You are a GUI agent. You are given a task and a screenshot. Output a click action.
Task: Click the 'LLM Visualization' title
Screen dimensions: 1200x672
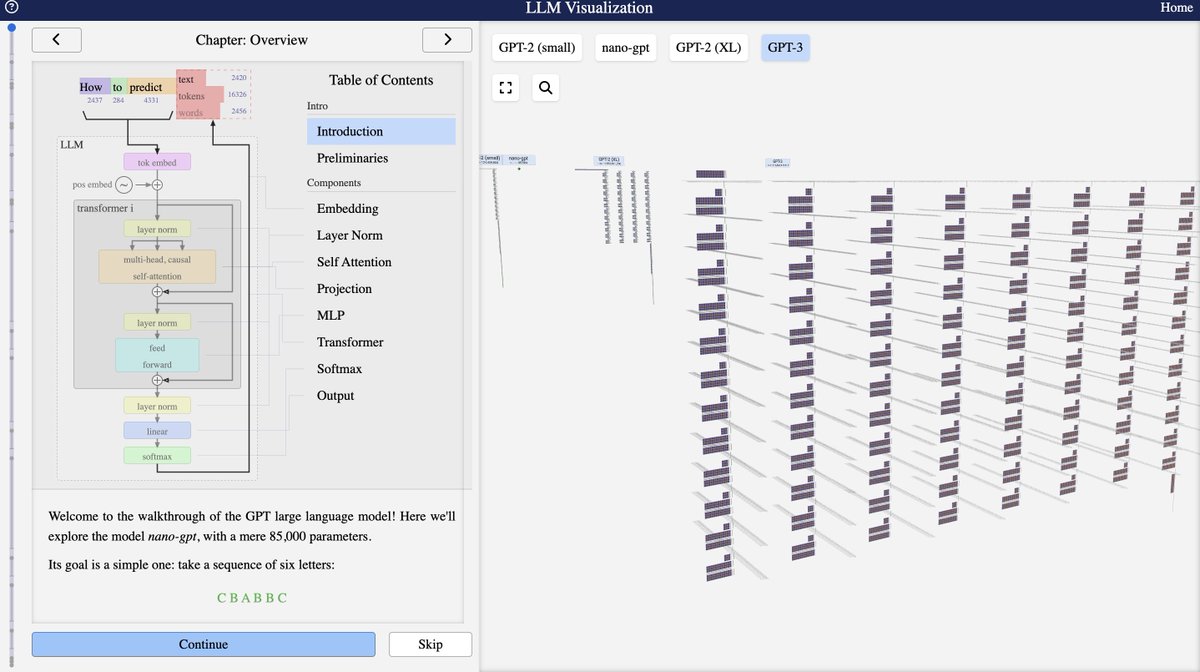point(589,8)
